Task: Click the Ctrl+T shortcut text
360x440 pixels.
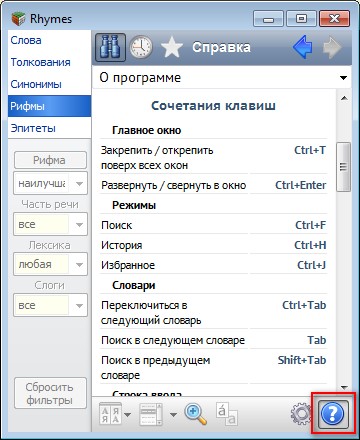Action: click(x=310, y=150)
